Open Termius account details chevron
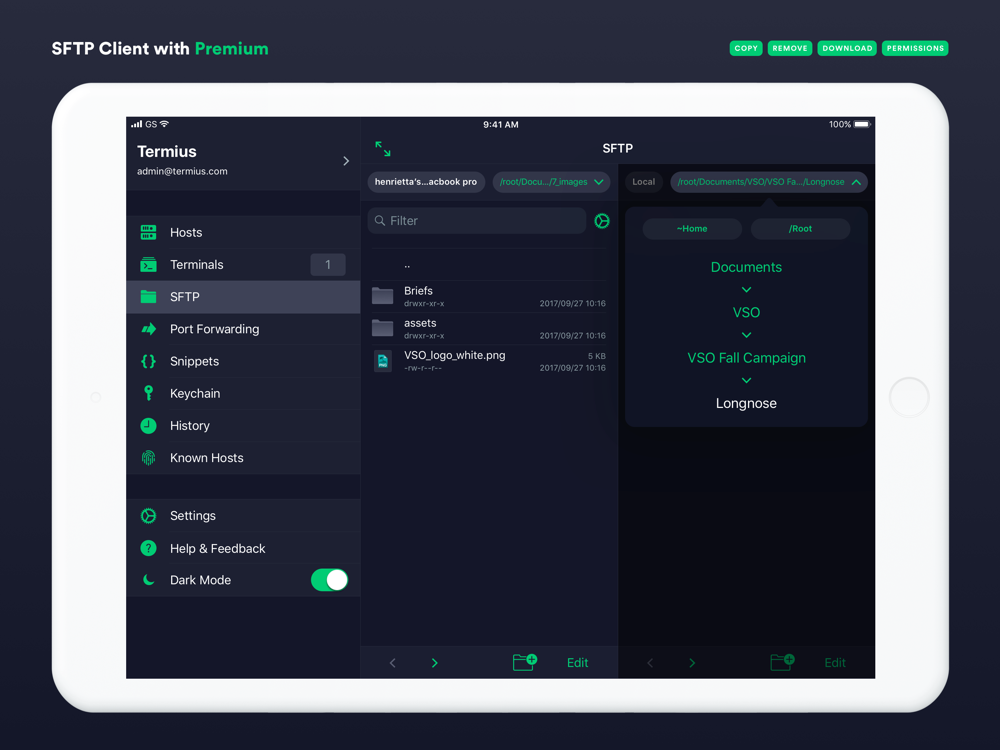 [346, 161]
